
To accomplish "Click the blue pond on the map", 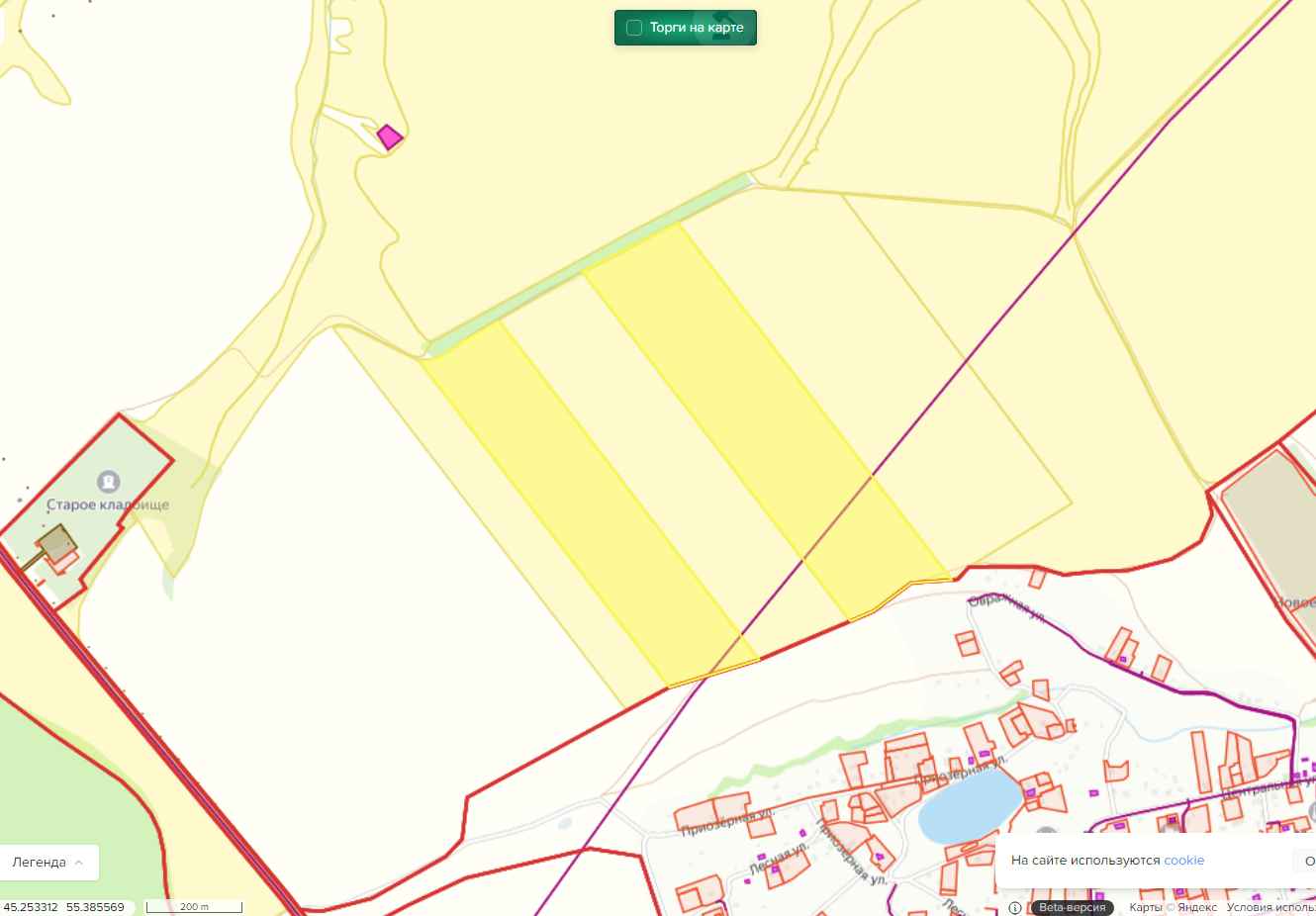I will pyautogui.click(x=970, y=805).
